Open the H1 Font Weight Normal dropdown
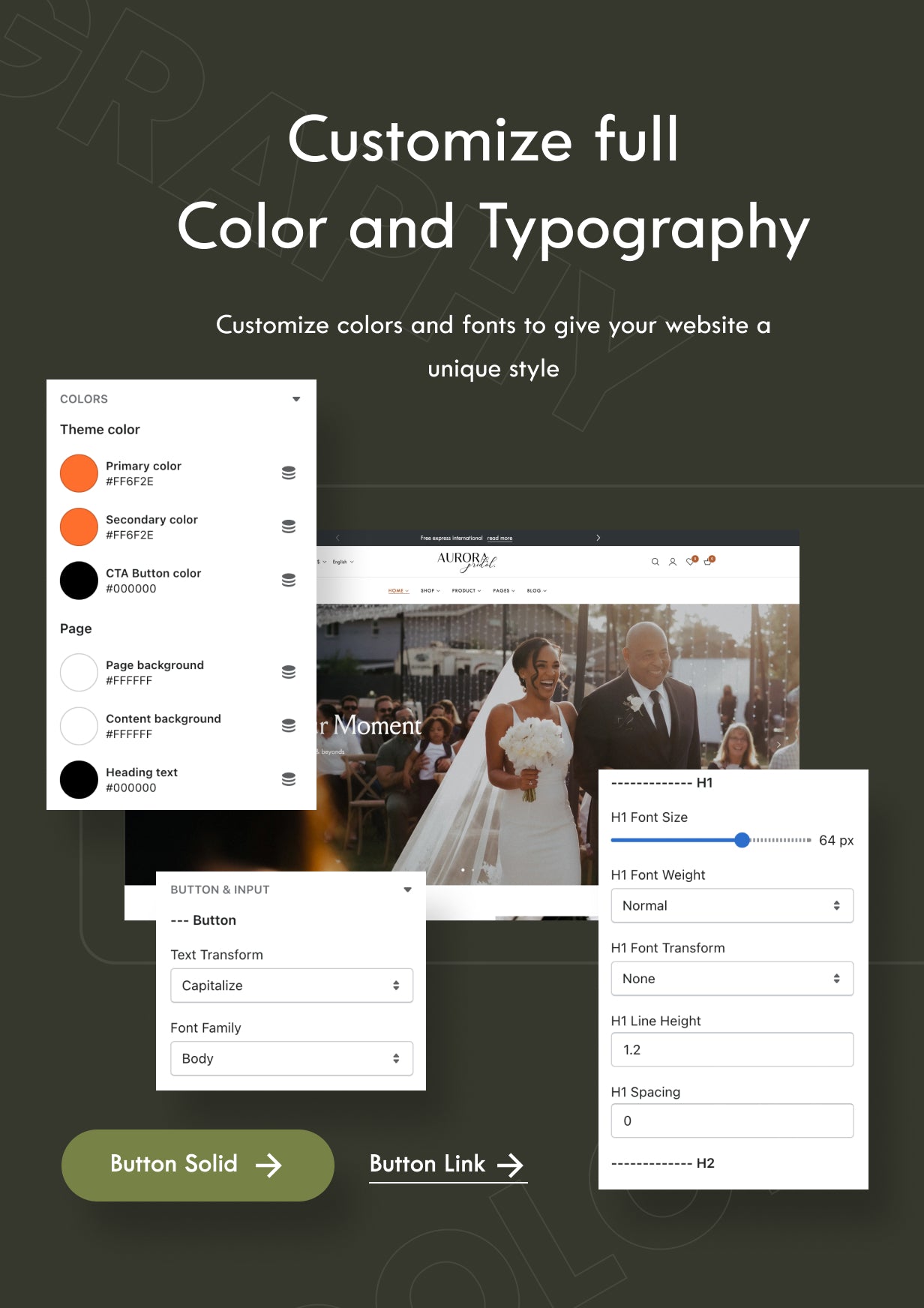924x1308 pixels. (732, 905)
